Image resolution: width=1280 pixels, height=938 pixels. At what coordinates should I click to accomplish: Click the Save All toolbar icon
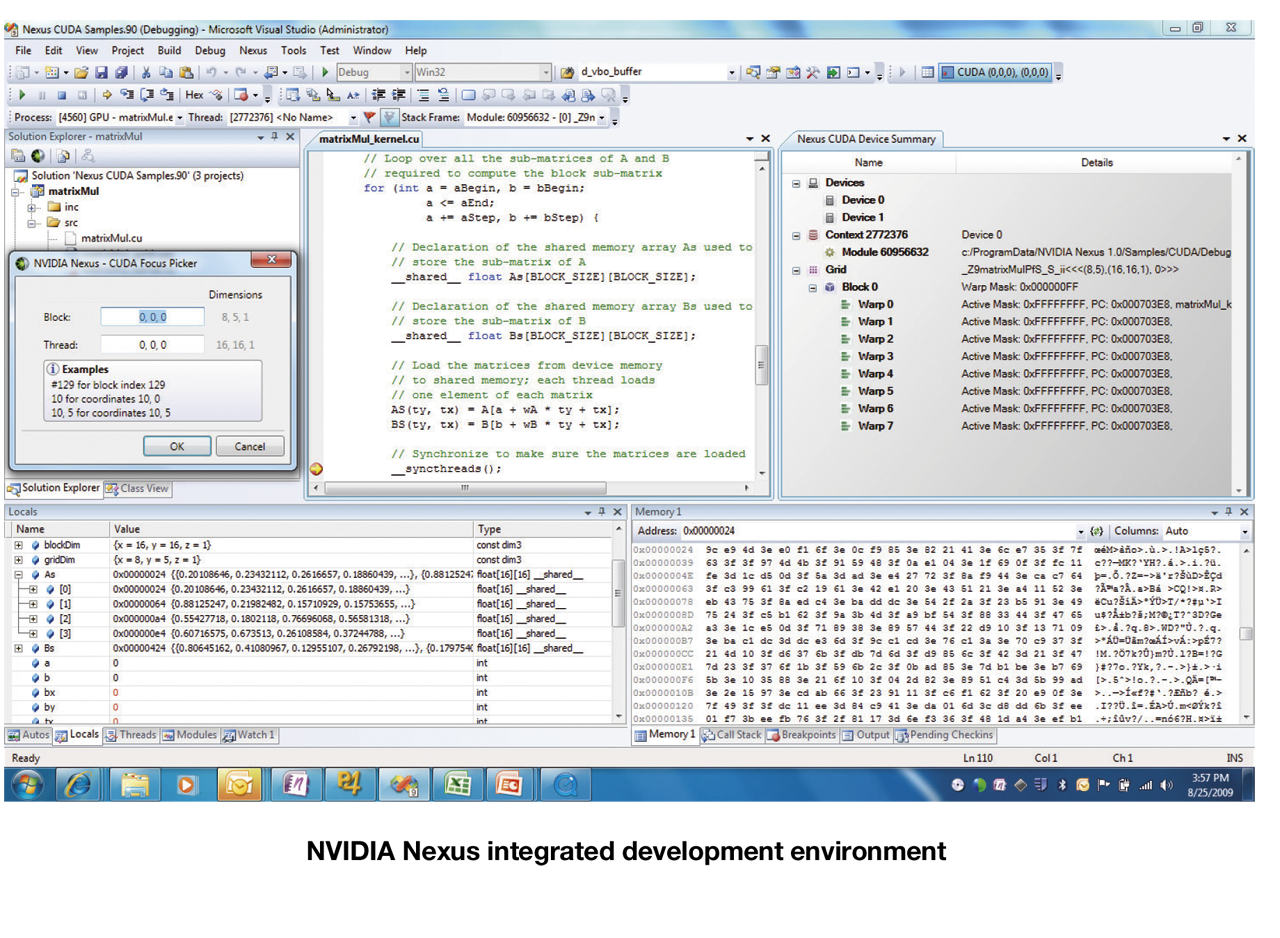(x=121, y=72)
